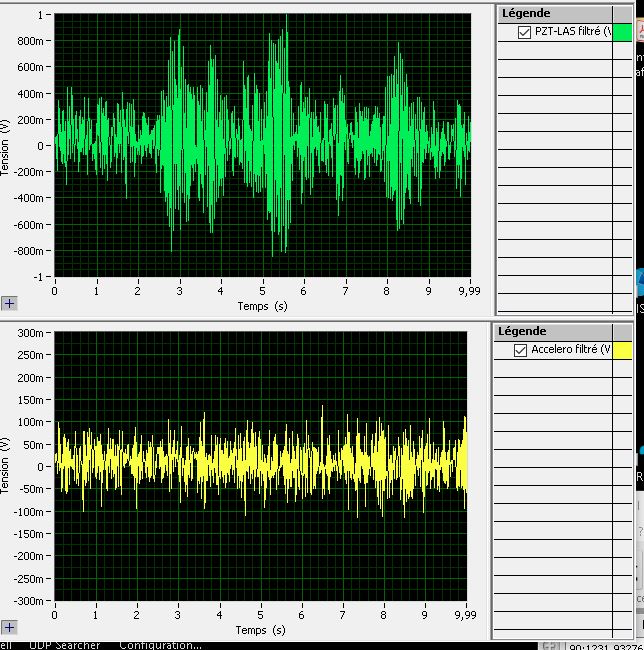Image resolution: width=644 pixels, height=650 pixels.
Task: Click the bottom graph's Légende header
Action: click(524, 331)
